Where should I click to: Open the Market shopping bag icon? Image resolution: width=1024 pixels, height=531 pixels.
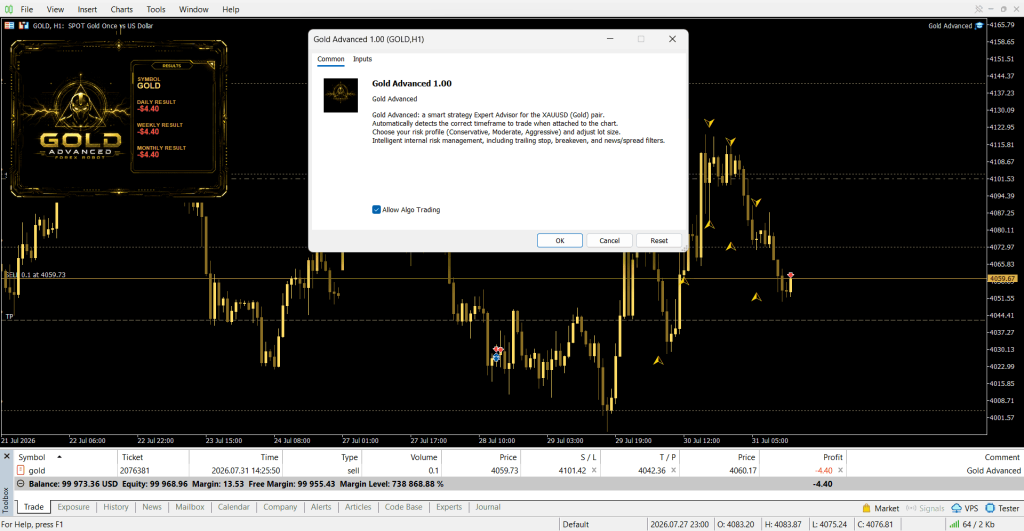tap(866, 508)
